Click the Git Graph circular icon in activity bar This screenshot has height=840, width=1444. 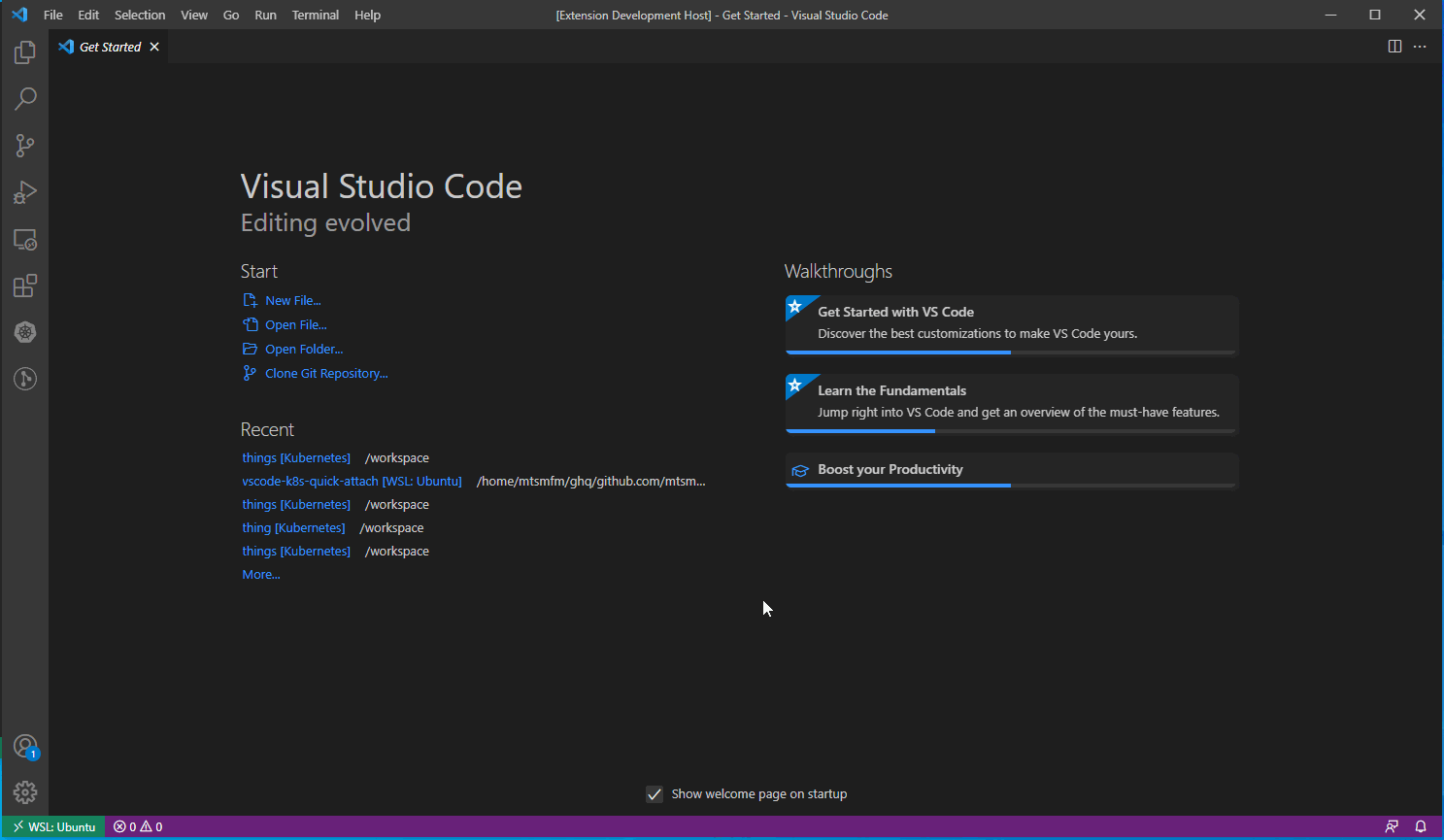25,379
